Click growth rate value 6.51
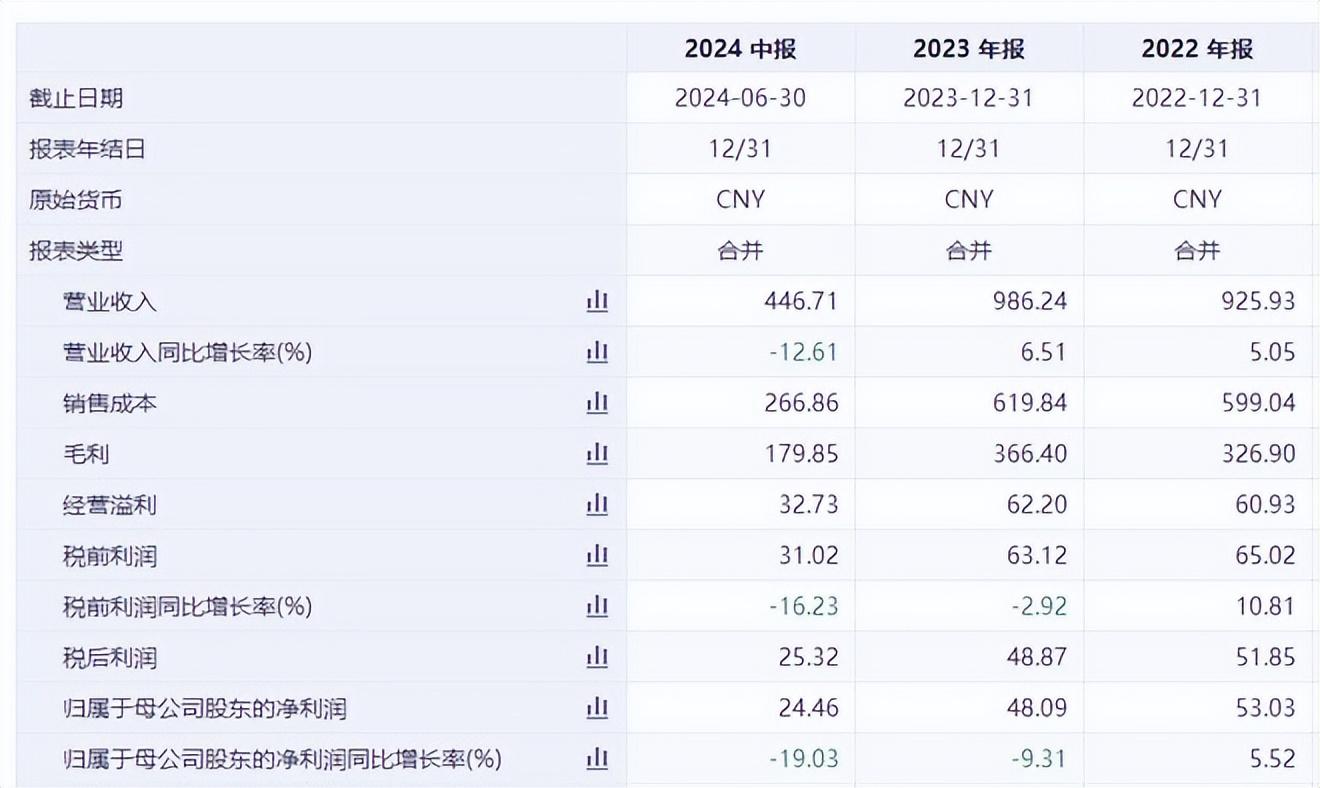This screenshot has height=788, width=1320. (1042, 352)
